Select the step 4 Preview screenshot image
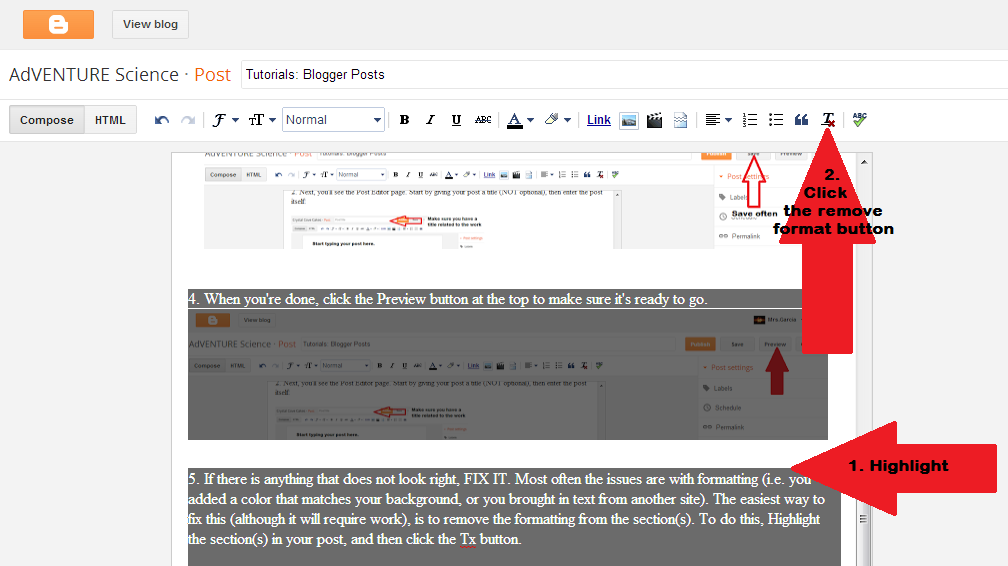 (x=508, y=376)
